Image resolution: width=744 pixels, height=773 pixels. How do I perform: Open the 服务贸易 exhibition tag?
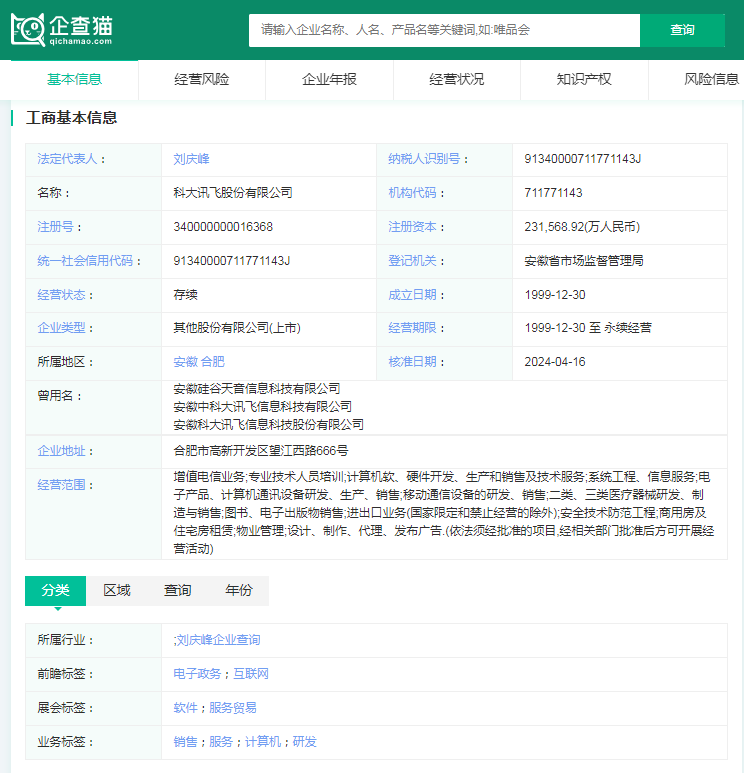[x=233, y=708]
